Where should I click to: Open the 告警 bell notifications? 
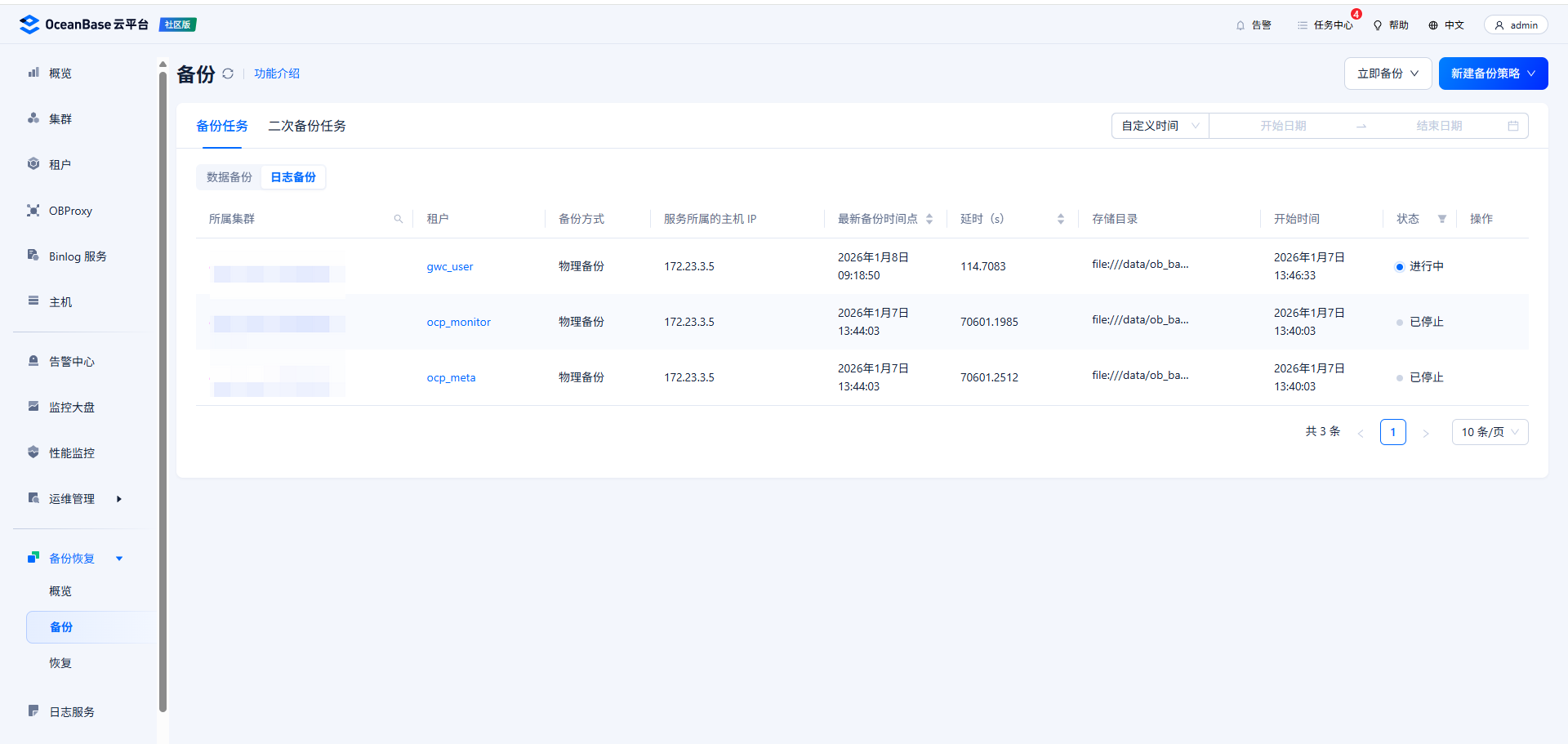1254,25
